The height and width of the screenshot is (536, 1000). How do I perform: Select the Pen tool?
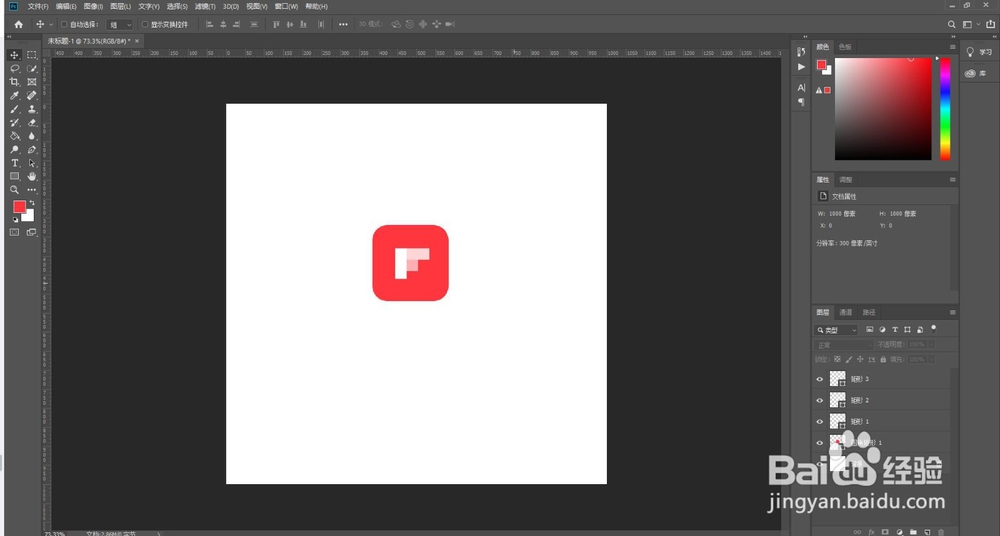click(32, 150)
